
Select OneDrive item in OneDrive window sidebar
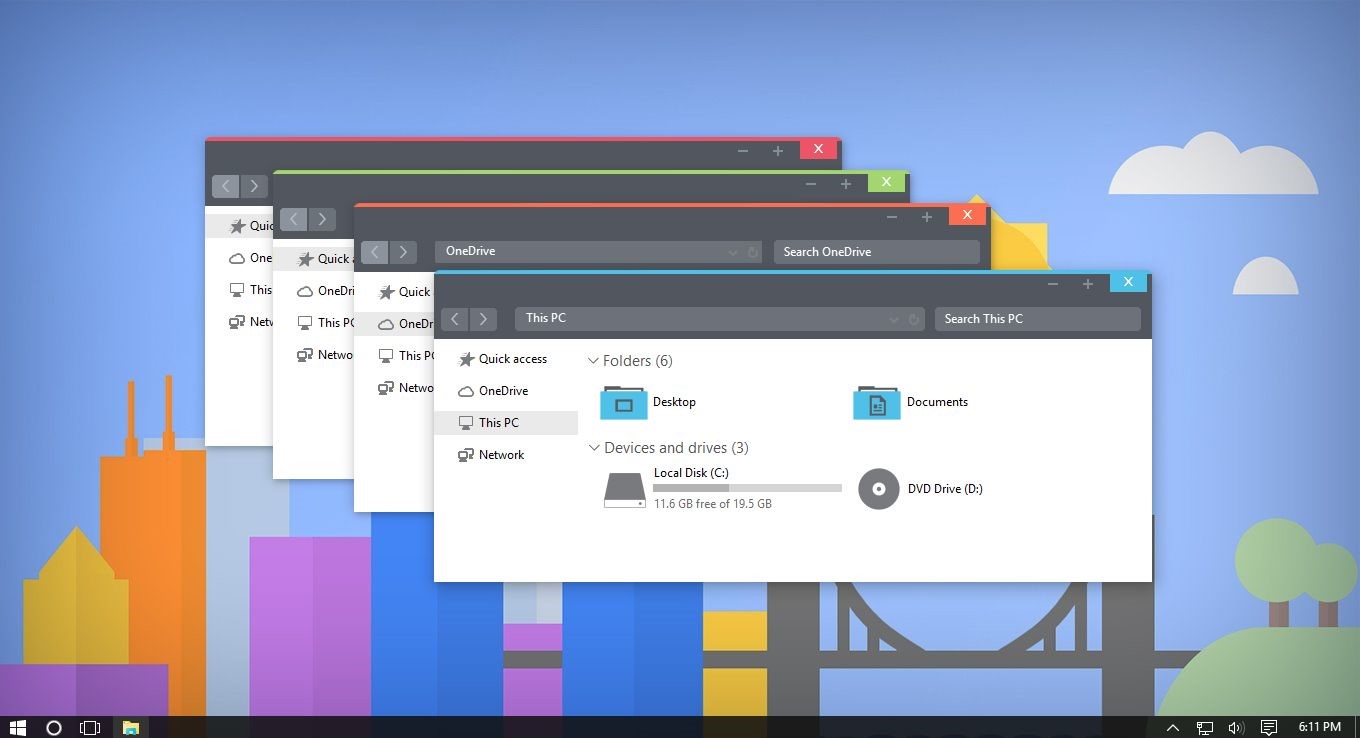395,324
